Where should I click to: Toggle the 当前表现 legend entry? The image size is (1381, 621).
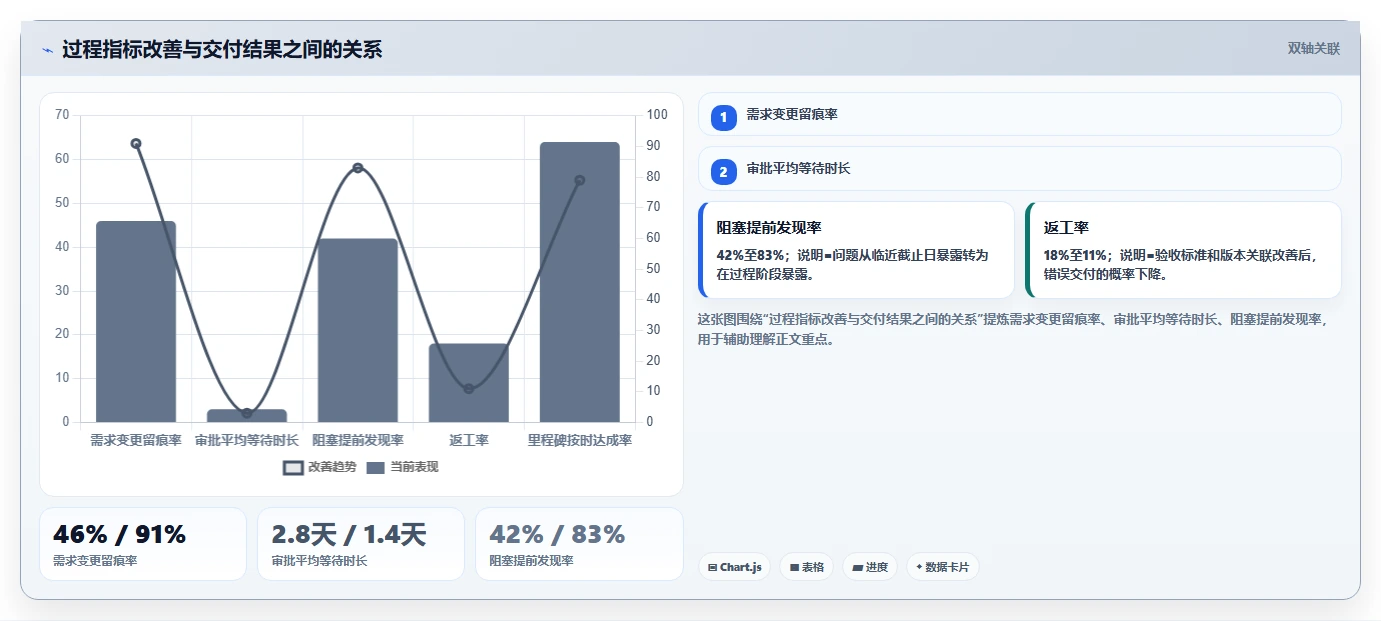pos(402,467)
